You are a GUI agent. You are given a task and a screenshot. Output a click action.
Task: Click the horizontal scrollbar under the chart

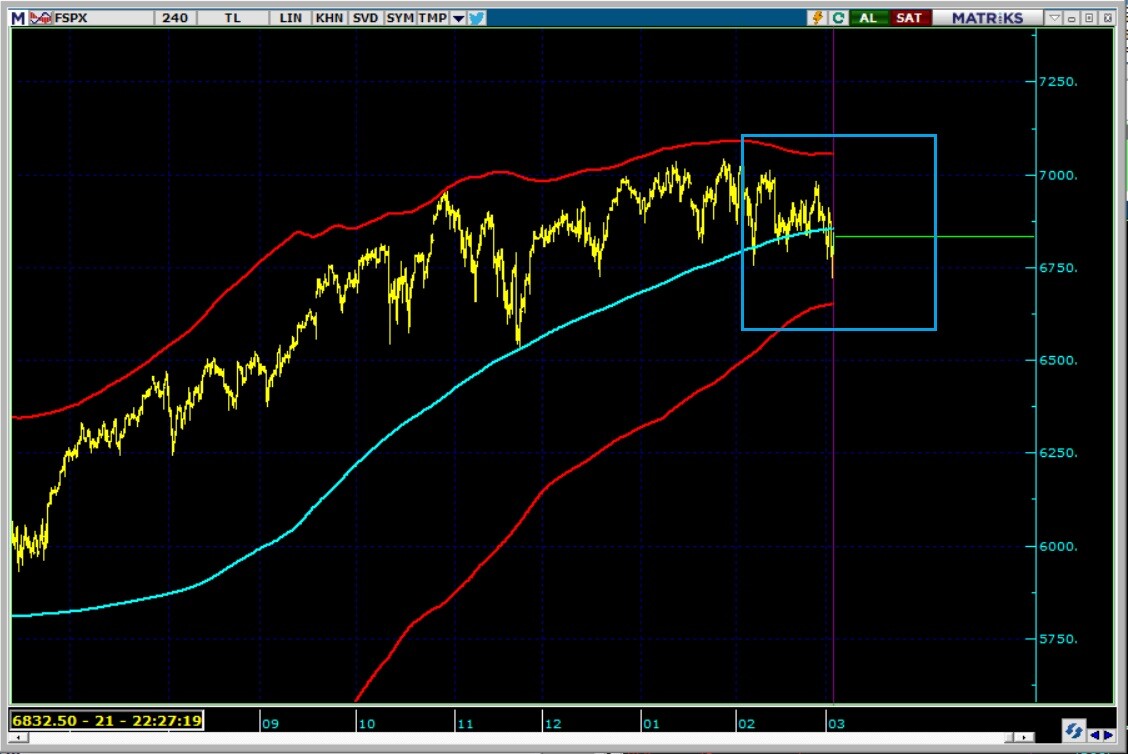(500, 737)
